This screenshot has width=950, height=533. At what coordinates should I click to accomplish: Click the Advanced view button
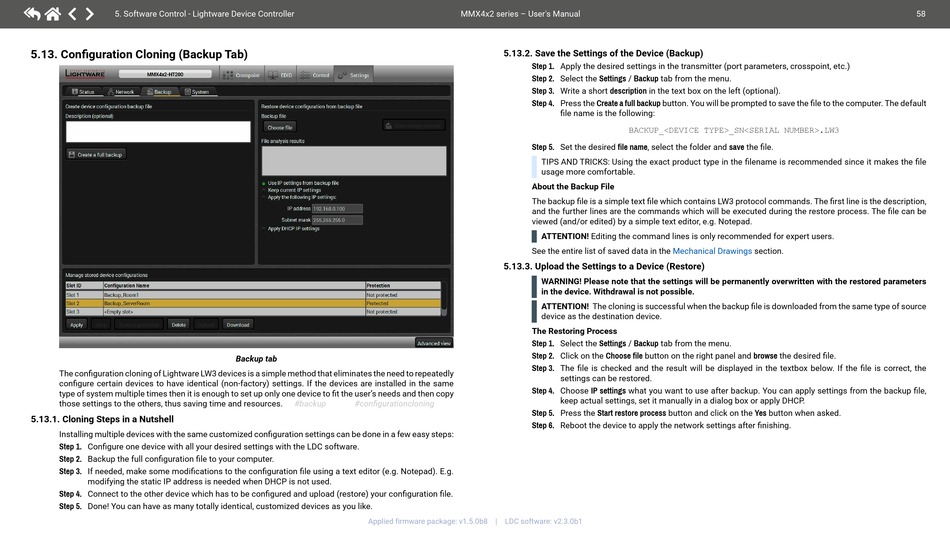(x=434, y=343)
